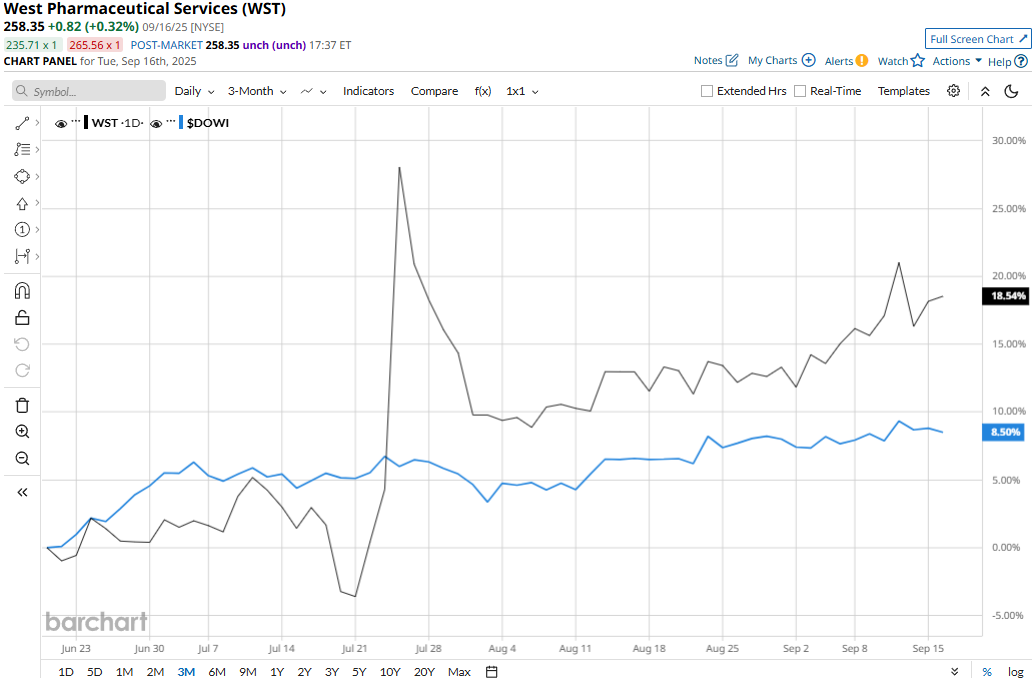1032x678 pixels.
Task: Toggle $DOWI series visibility eye
Action: pos(156,123)
